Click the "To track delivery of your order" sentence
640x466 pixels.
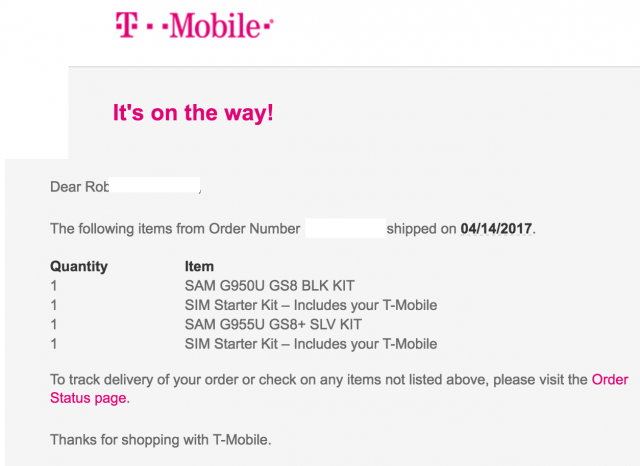point(200,379)
